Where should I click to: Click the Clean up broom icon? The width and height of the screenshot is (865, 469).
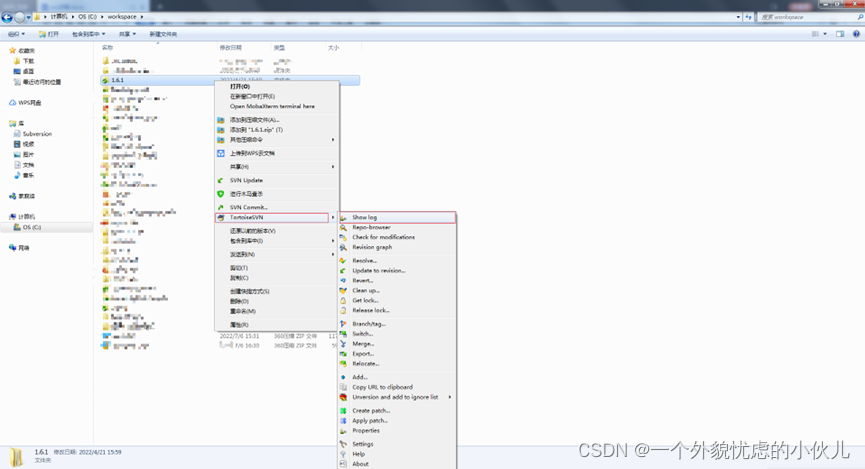(343, 291)
